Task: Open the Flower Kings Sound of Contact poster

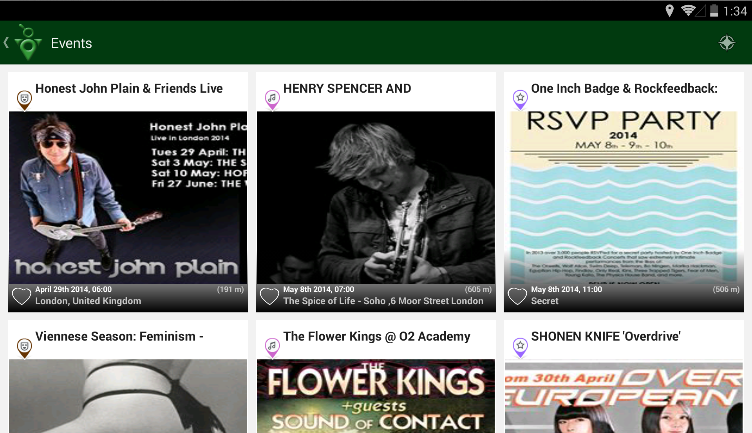Action: pos(376,396)
